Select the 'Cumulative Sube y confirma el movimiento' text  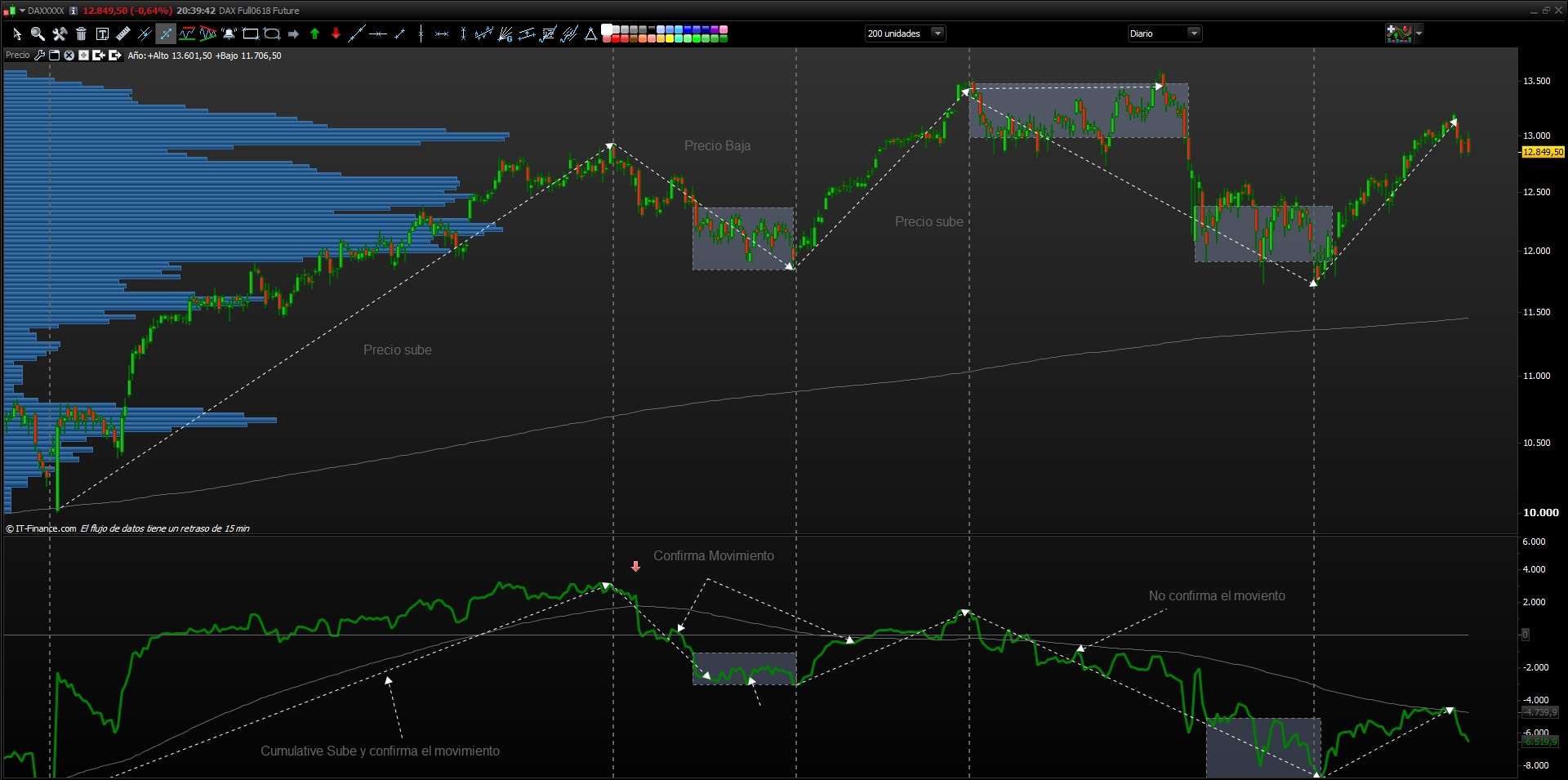[x=380, y=751]
